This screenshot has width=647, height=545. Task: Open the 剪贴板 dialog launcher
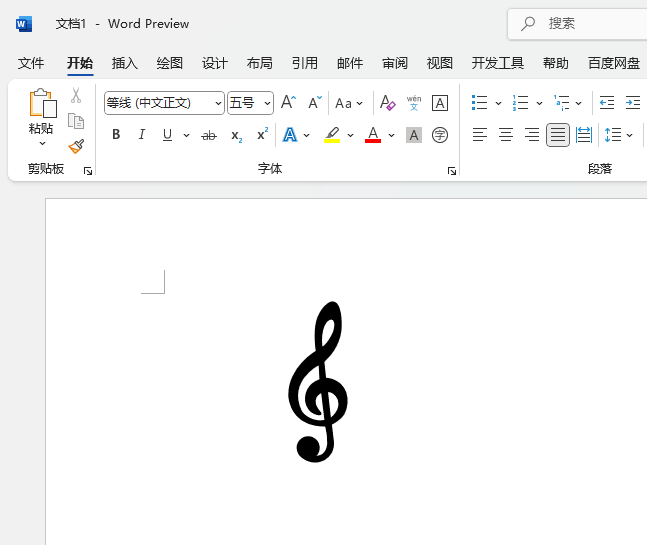(x=88, y=171)
